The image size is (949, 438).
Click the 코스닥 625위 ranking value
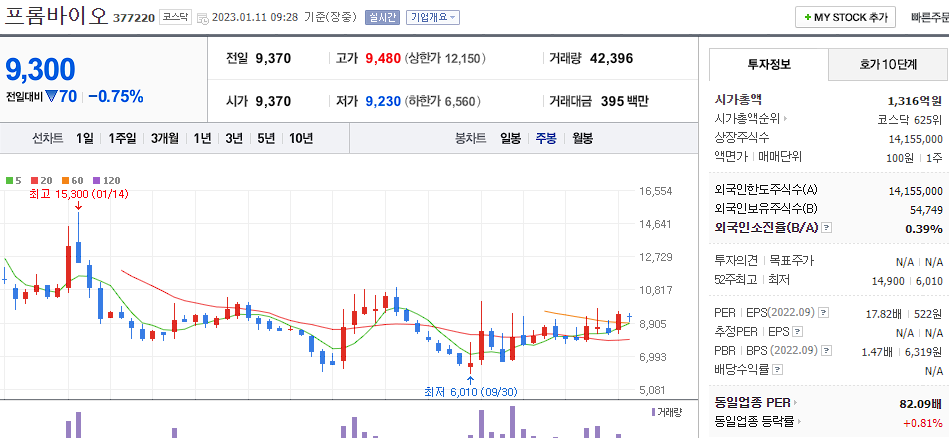(x=910, y=119)
